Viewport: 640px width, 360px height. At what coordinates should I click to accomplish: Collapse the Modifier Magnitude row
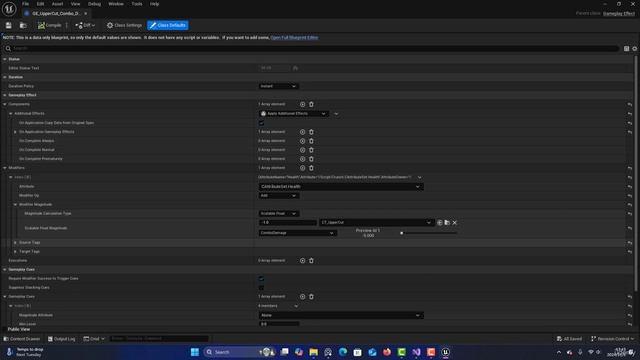(15, 205)
